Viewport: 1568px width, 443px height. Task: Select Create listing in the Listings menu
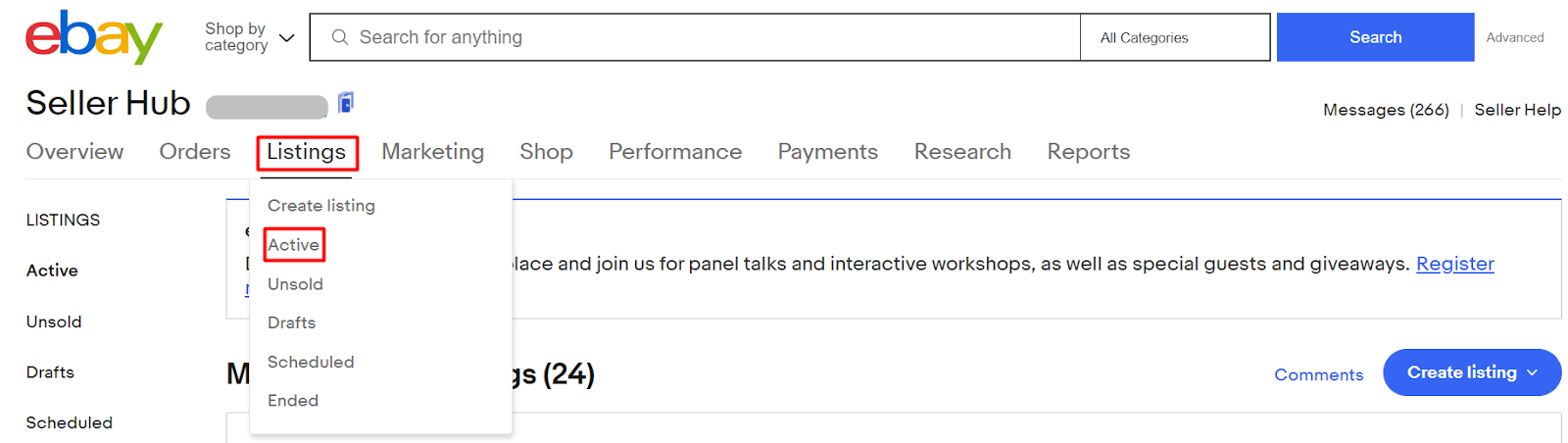(320, 206)
